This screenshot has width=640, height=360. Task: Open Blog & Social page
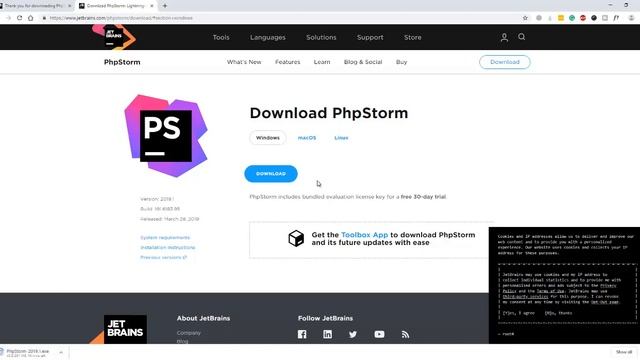point(363,62)
